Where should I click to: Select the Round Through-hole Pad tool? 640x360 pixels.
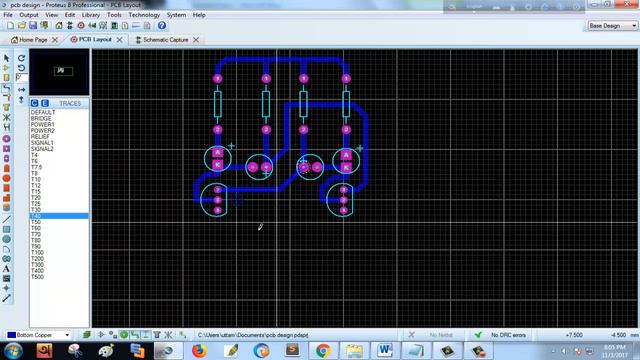pos(7,139)
